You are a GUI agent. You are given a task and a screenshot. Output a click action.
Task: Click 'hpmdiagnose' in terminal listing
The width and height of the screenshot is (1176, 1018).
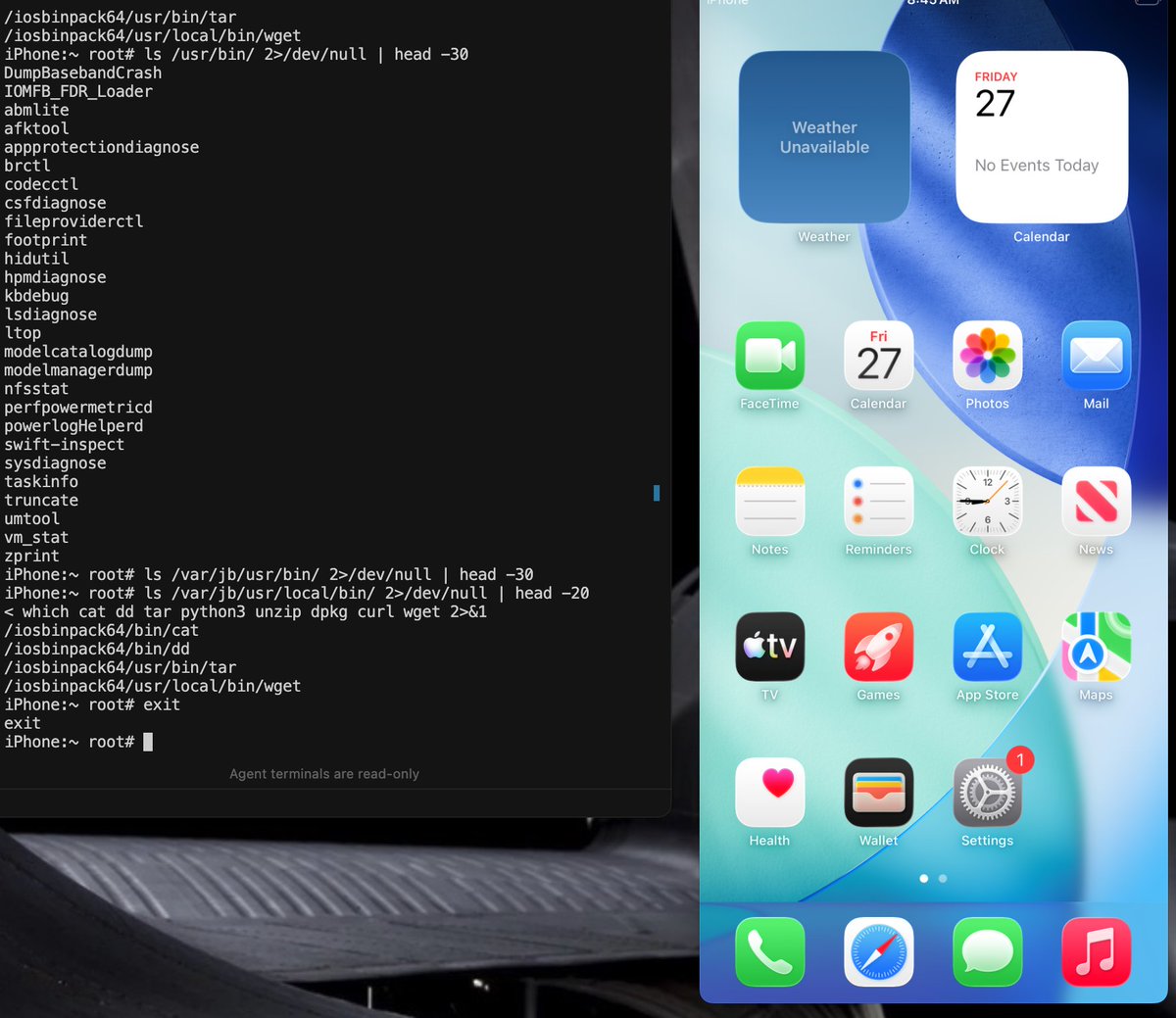point(55,277)
